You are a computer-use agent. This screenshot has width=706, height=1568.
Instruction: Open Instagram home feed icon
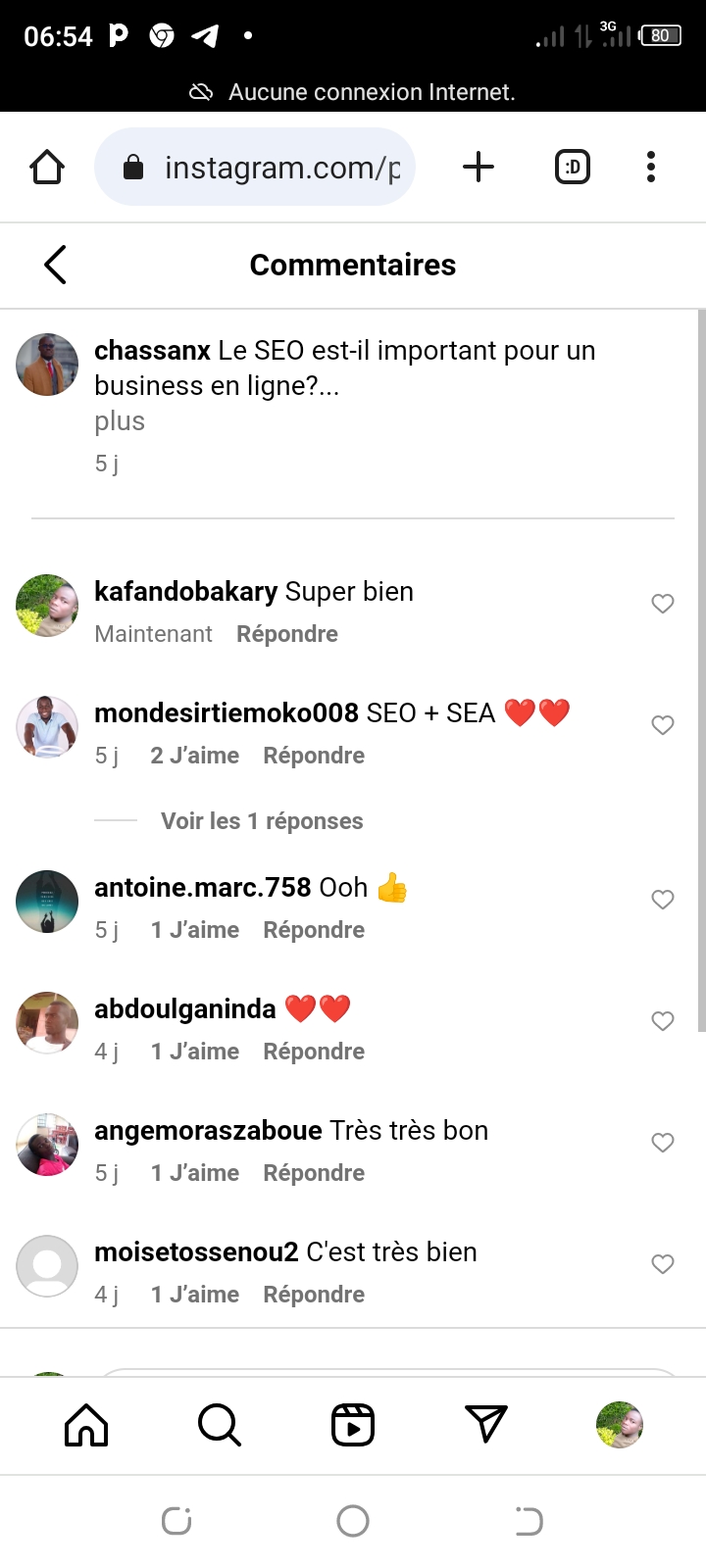coord(86,1425)
